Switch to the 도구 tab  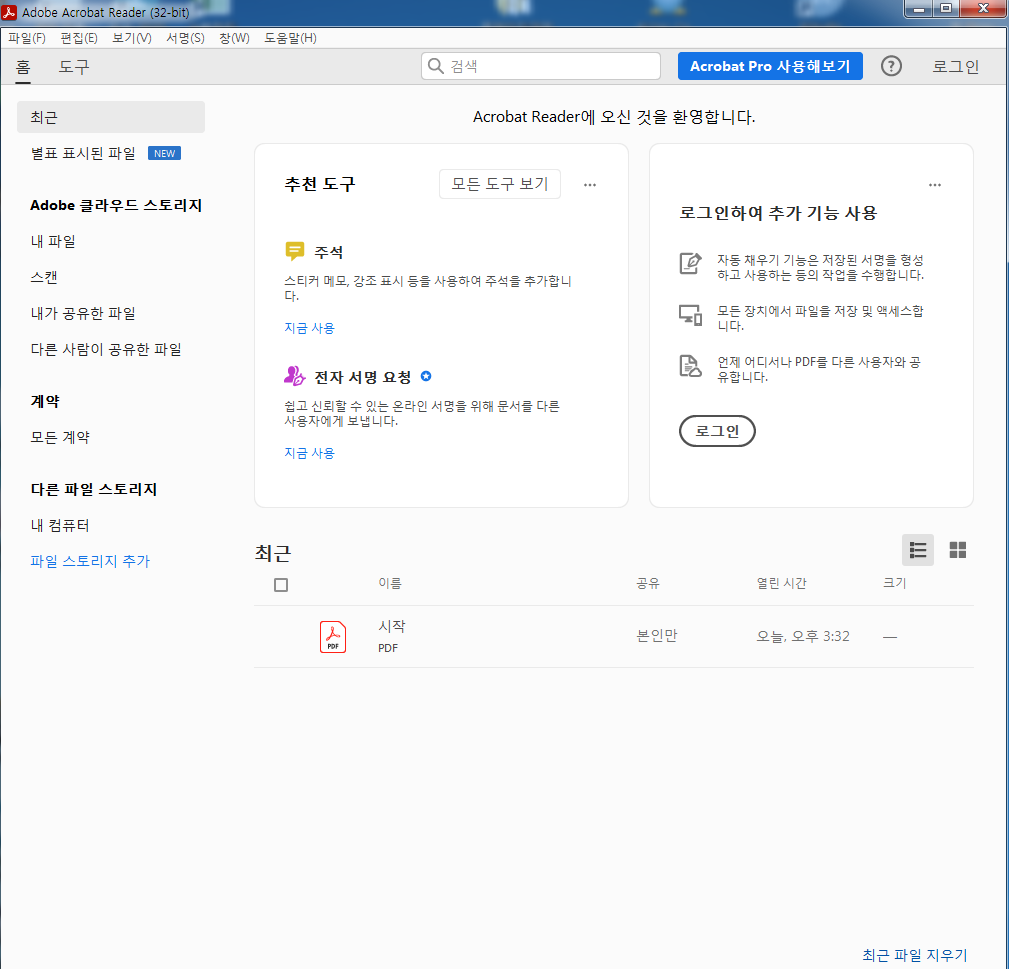coord(74,66)
